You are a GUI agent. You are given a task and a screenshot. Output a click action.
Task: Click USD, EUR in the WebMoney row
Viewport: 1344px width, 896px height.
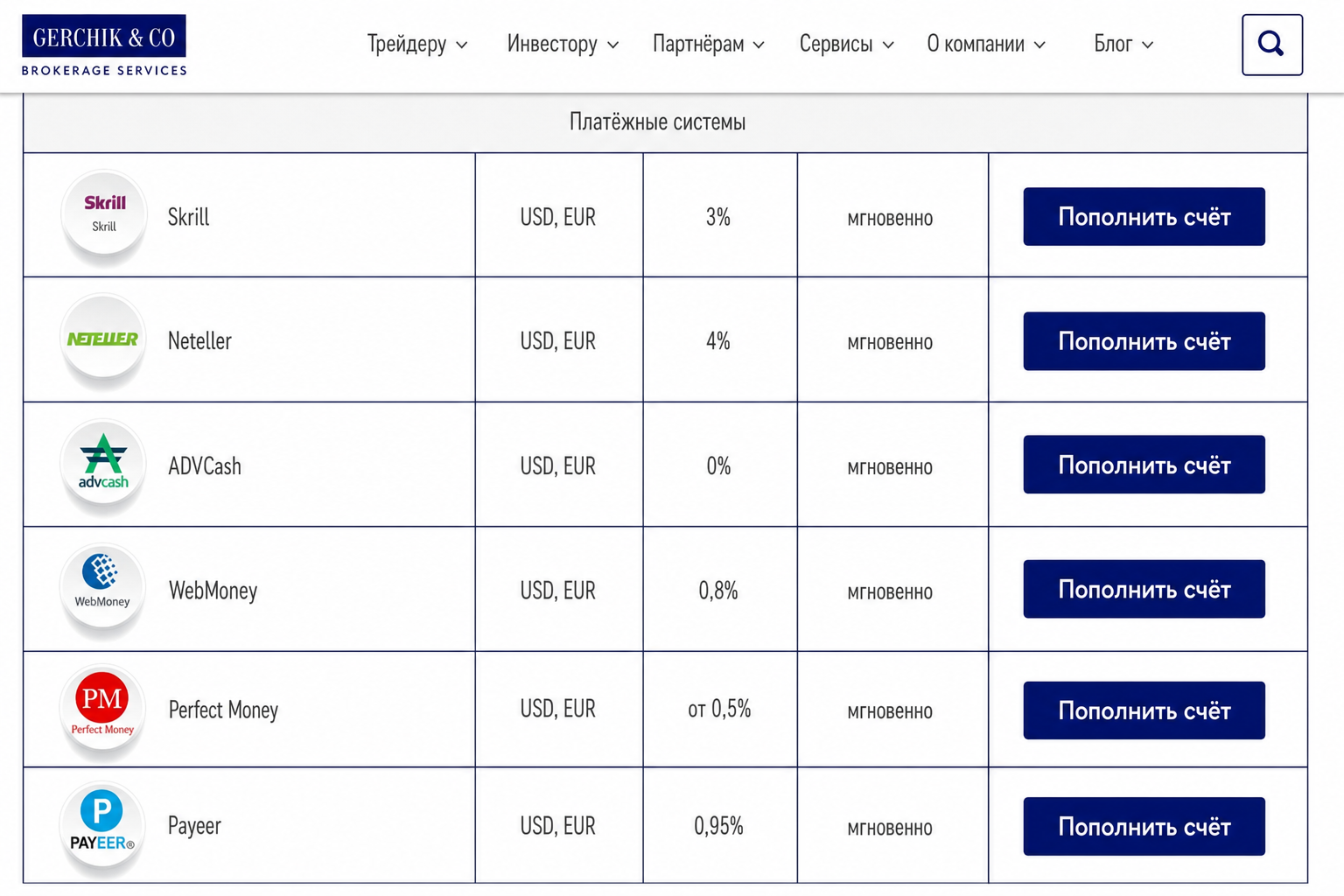(558, 591)
